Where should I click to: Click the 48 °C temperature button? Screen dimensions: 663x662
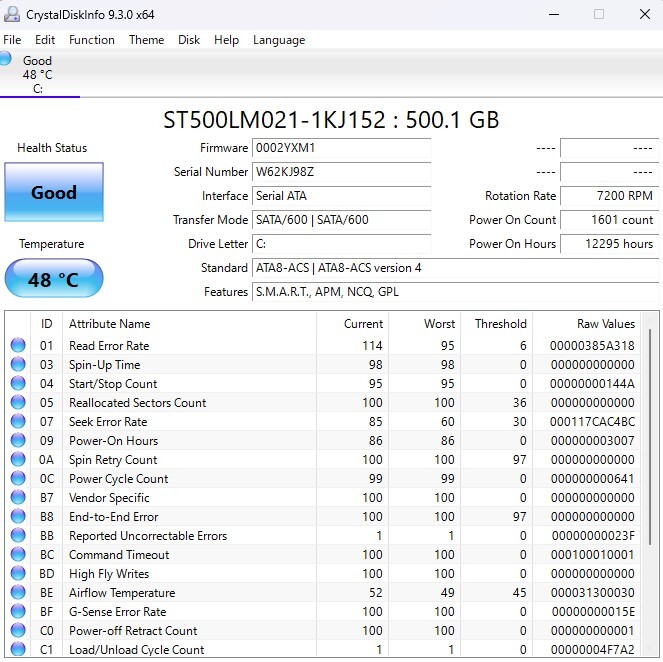[54, 279]
